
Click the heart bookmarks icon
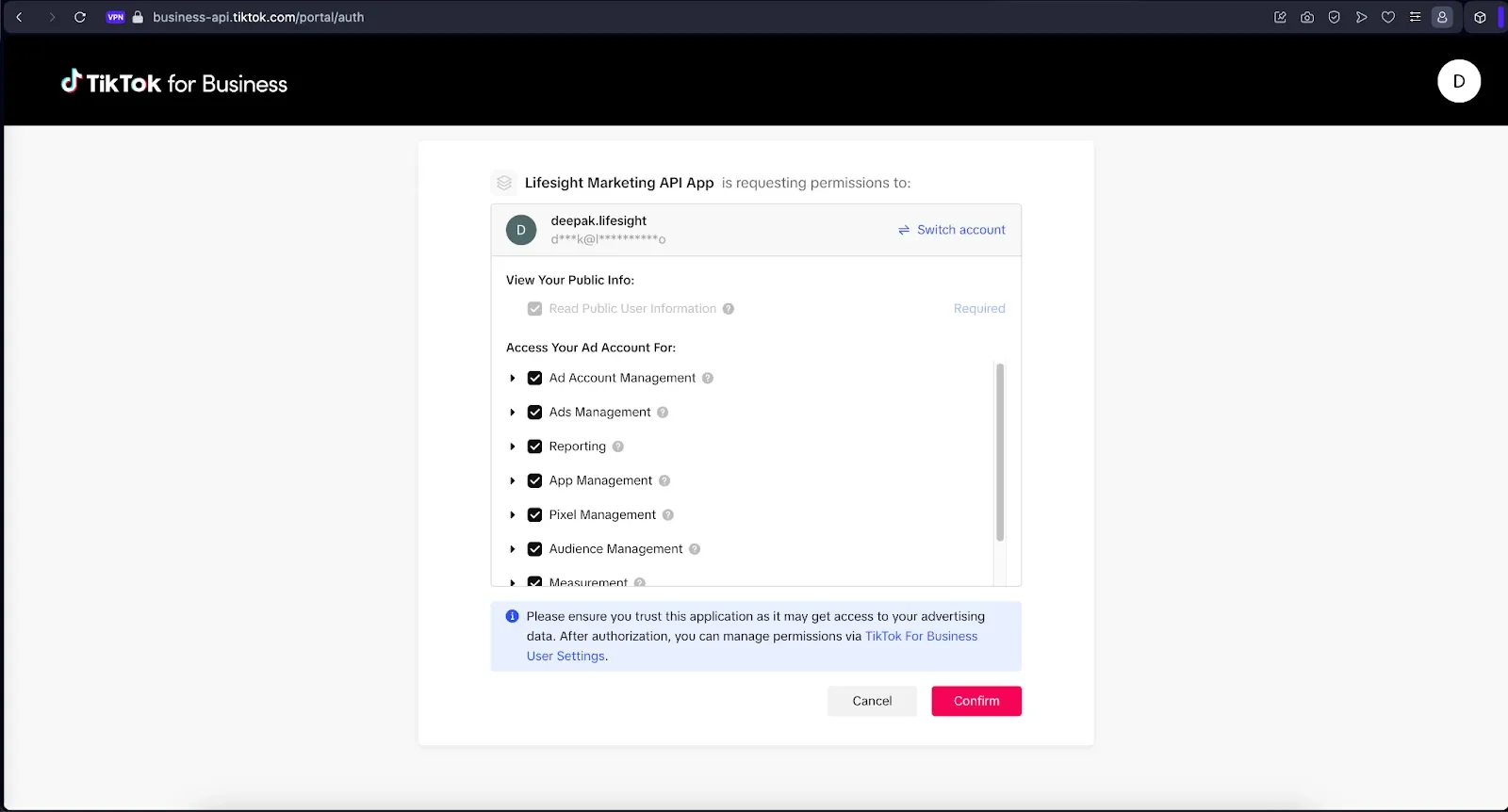tap(1388, 17)
